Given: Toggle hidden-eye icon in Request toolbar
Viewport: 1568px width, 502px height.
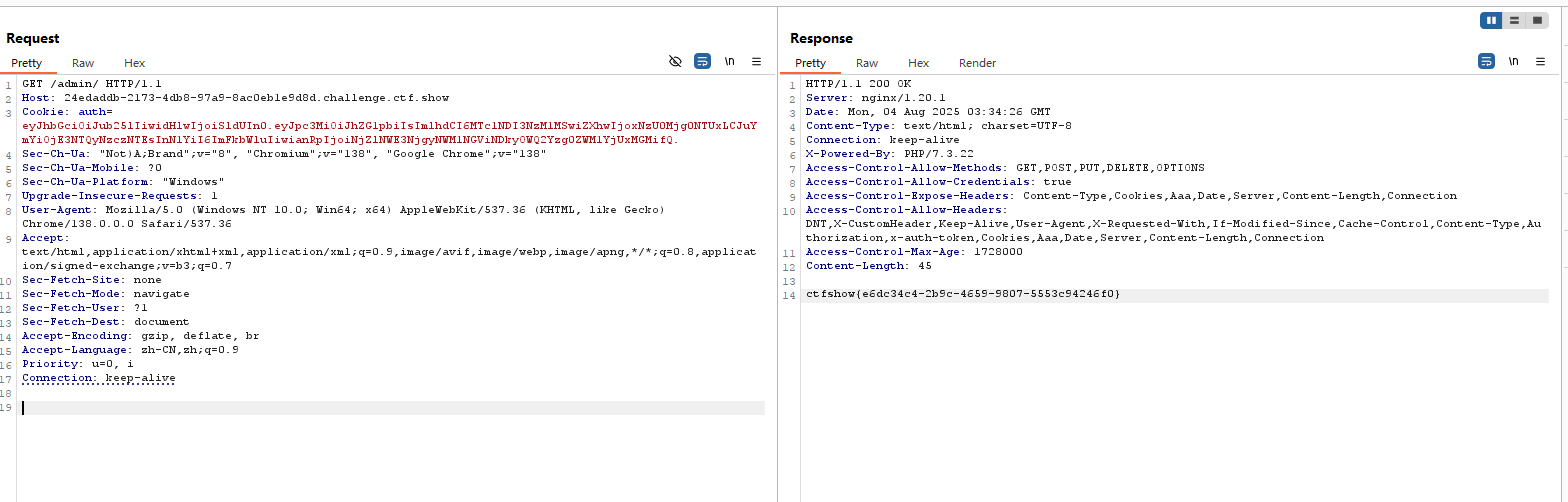Looking at the screenshot, I should point(675,61).
